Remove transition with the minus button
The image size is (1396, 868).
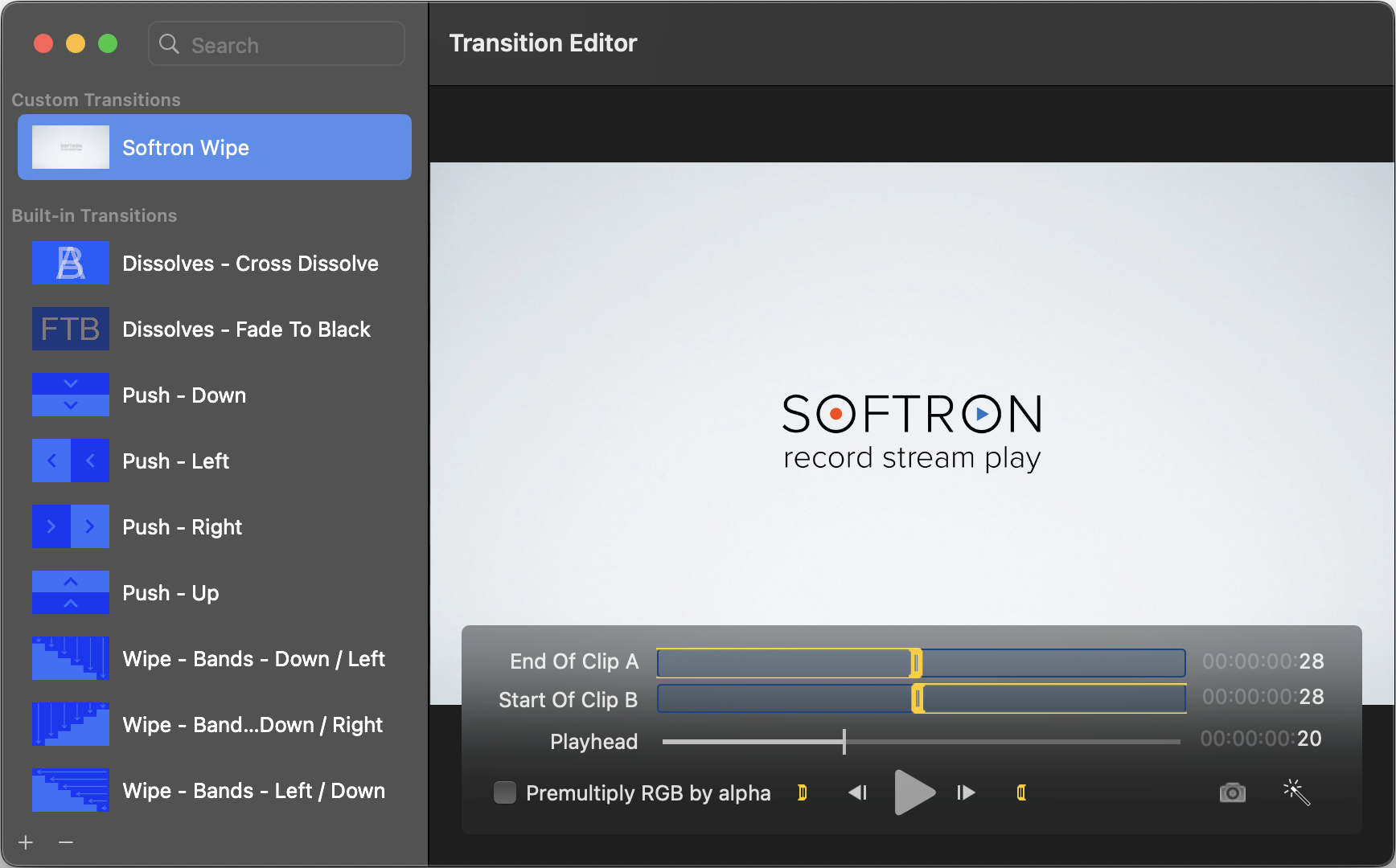pos(66,842)
